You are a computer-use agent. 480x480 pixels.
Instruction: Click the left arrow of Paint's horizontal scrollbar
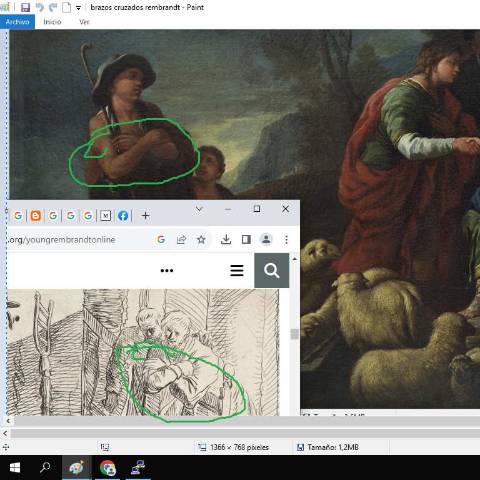(x=5, y=434)
